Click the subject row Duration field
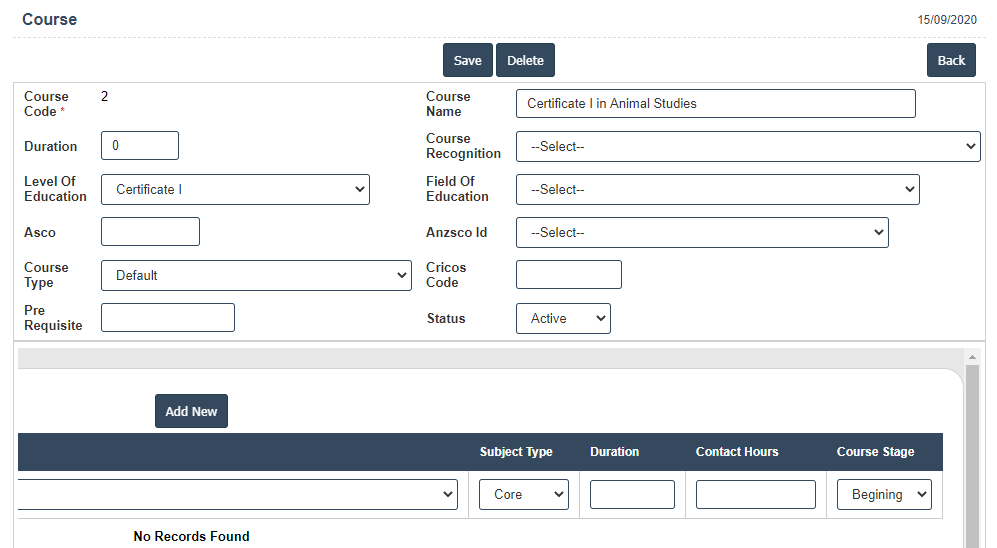Screen dimensions: 997x548 click(632, 495)
